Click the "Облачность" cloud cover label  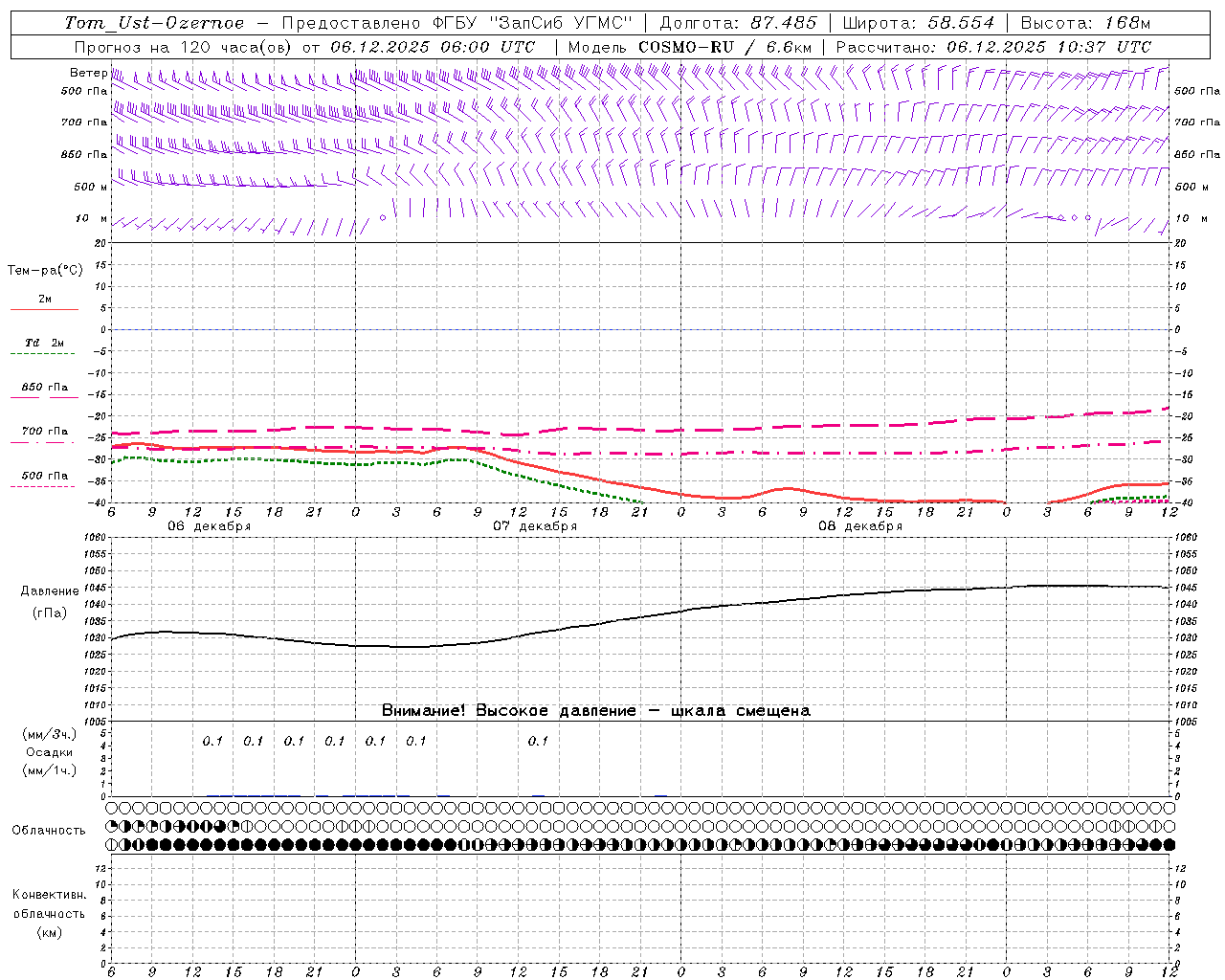(x=49, y=831)
